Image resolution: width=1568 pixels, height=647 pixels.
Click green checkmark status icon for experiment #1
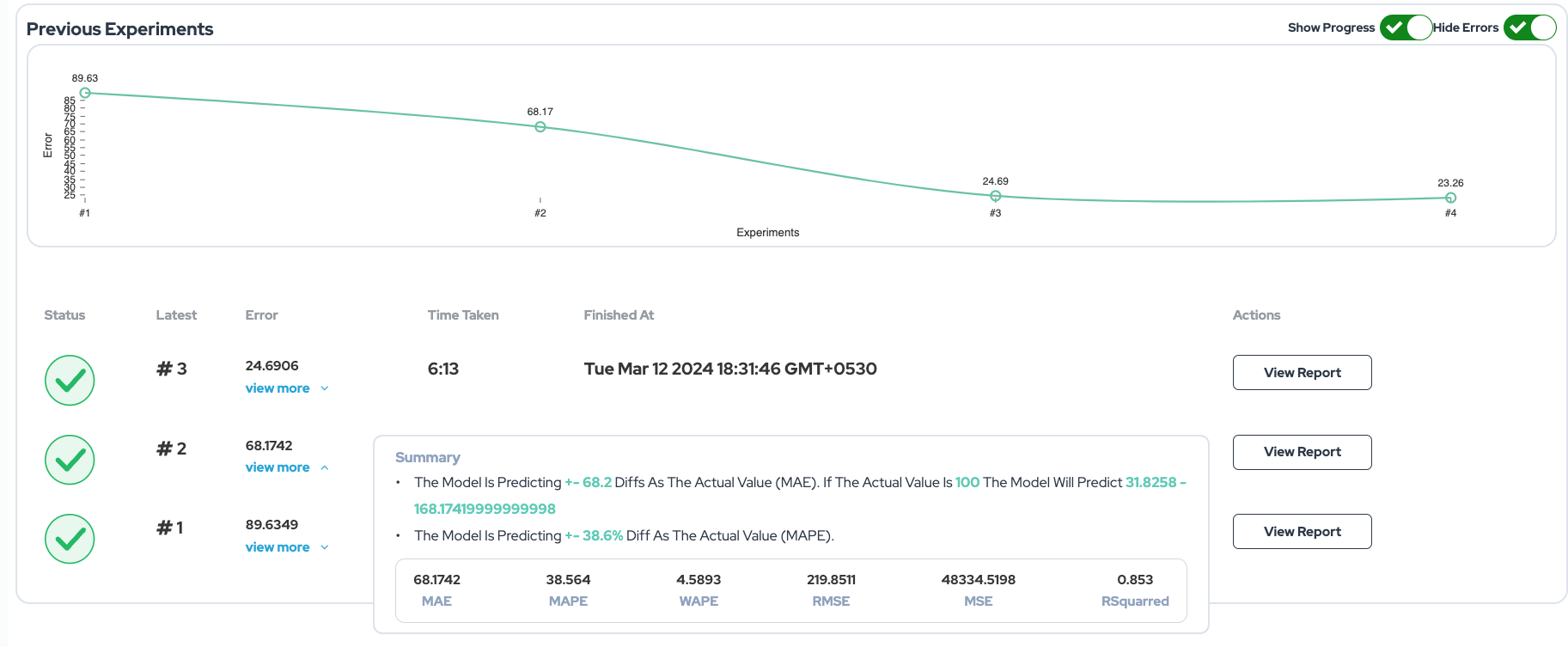coord(70,539)
